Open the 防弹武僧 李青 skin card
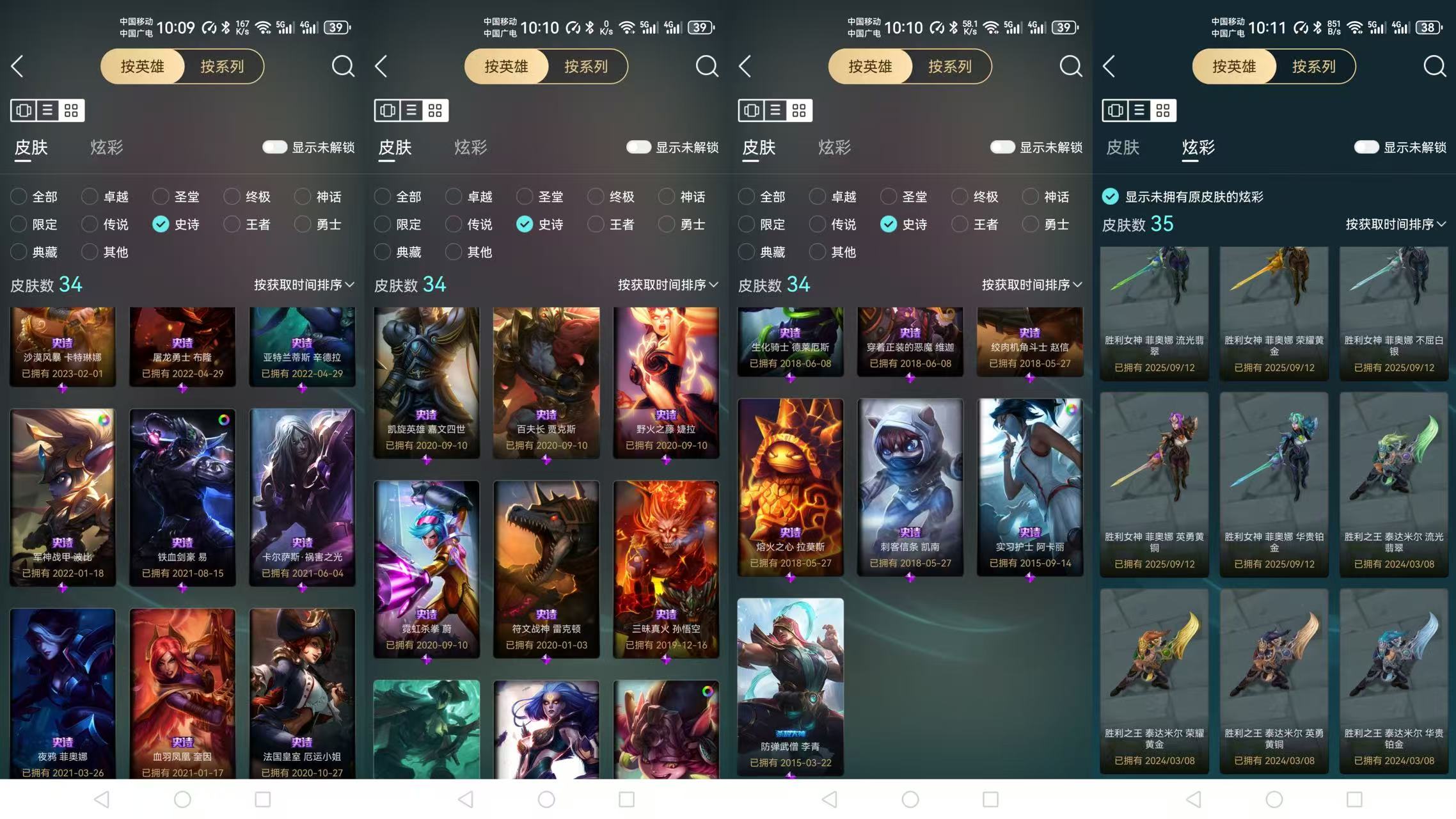Screen dimensions: 1456x819 tap(790, 687)
